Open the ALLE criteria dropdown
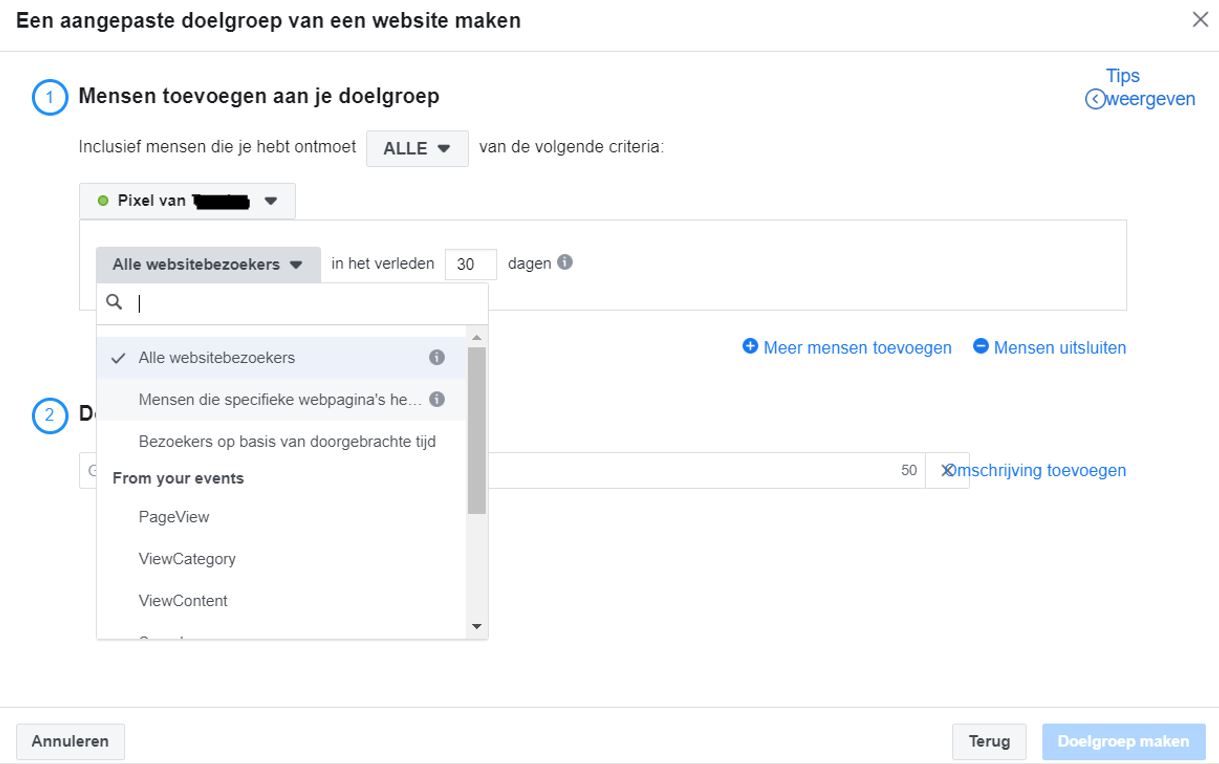The height and width of the screenshot is (764, 1219). (x=418, y=148)
